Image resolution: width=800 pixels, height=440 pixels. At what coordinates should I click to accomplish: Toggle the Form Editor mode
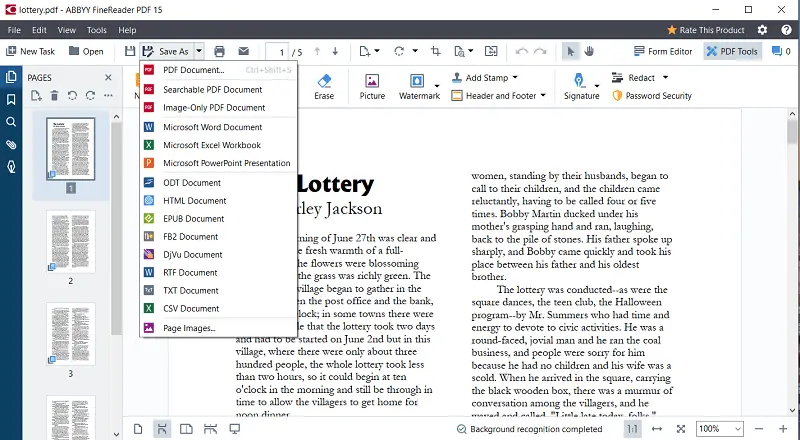coord(662,51)
